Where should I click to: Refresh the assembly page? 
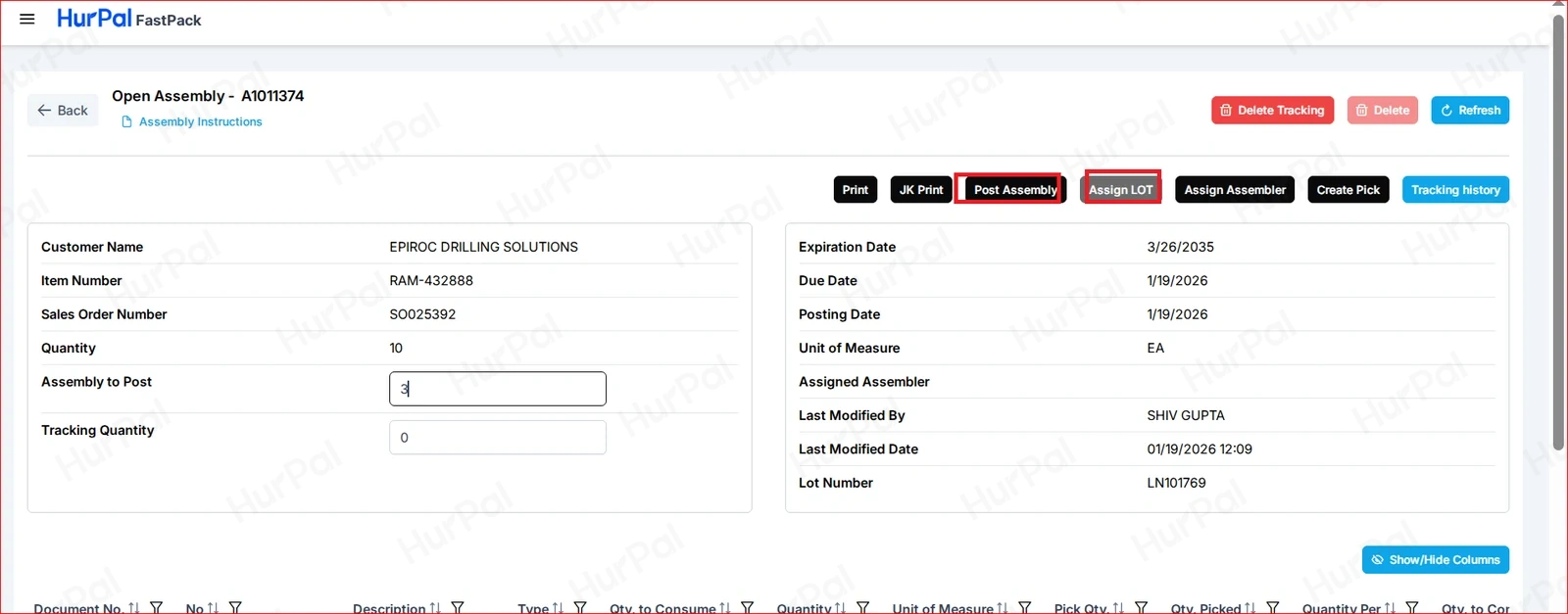tap(1470, 111)
